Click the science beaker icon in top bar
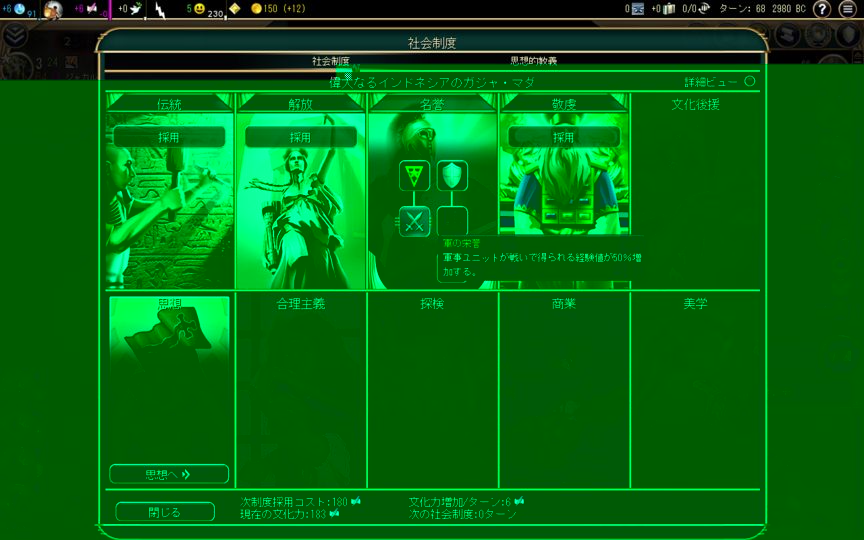 pos(20,8)
